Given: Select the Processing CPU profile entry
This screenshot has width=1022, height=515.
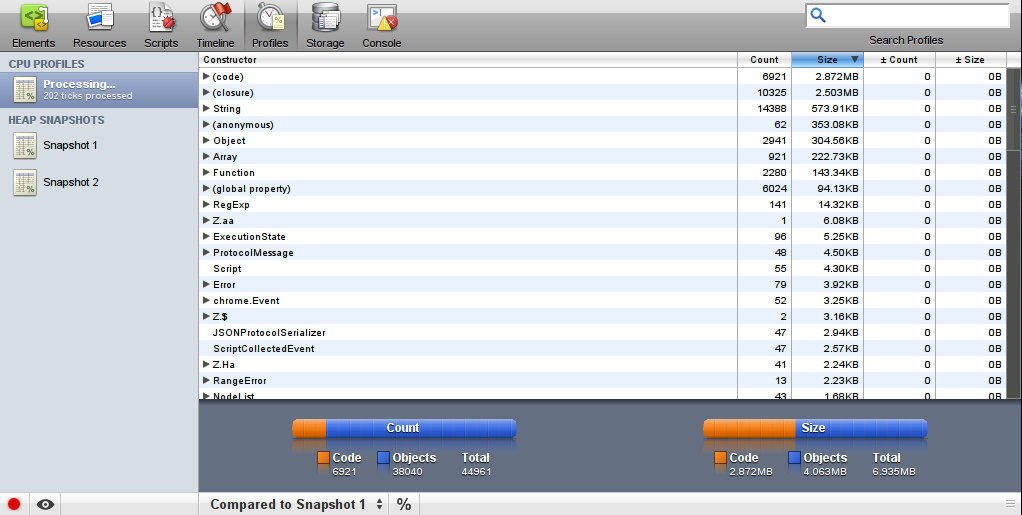Looking at the screenshot, I should tap(99, 89).
